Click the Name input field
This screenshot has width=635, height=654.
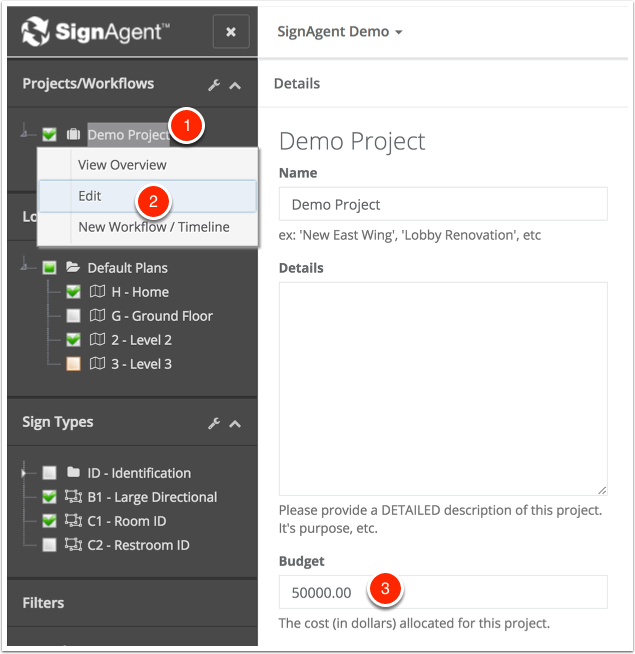coord(443,204)
